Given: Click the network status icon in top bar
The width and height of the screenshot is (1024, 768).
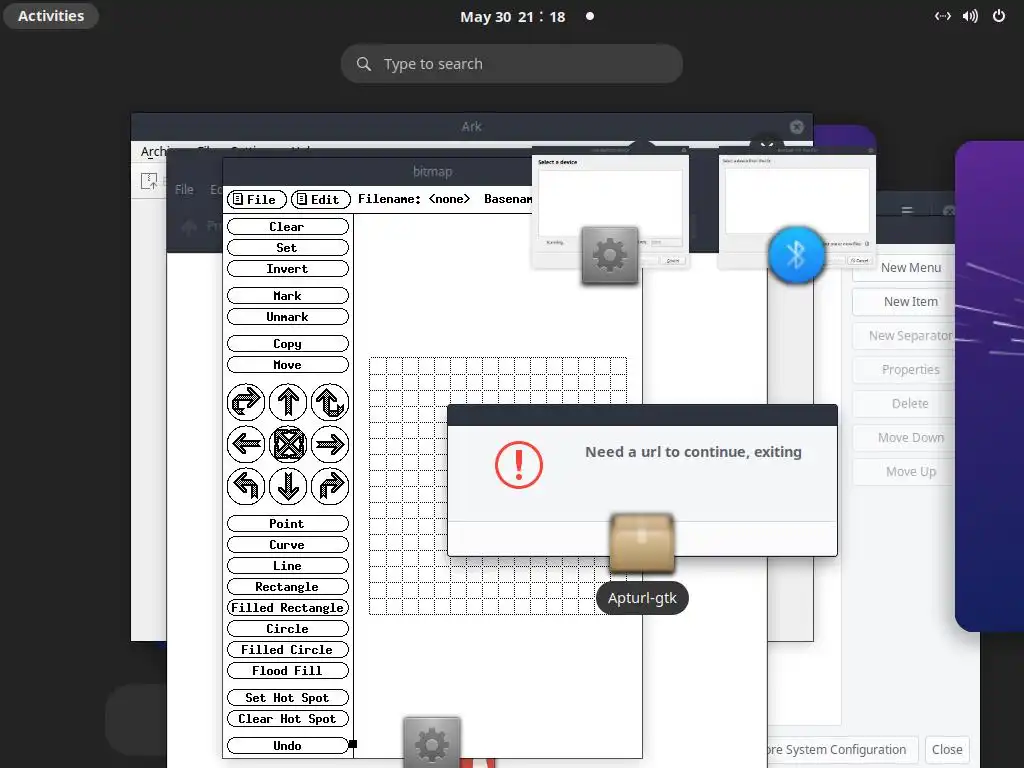Looking at the screenshot, I should (942, 16).
